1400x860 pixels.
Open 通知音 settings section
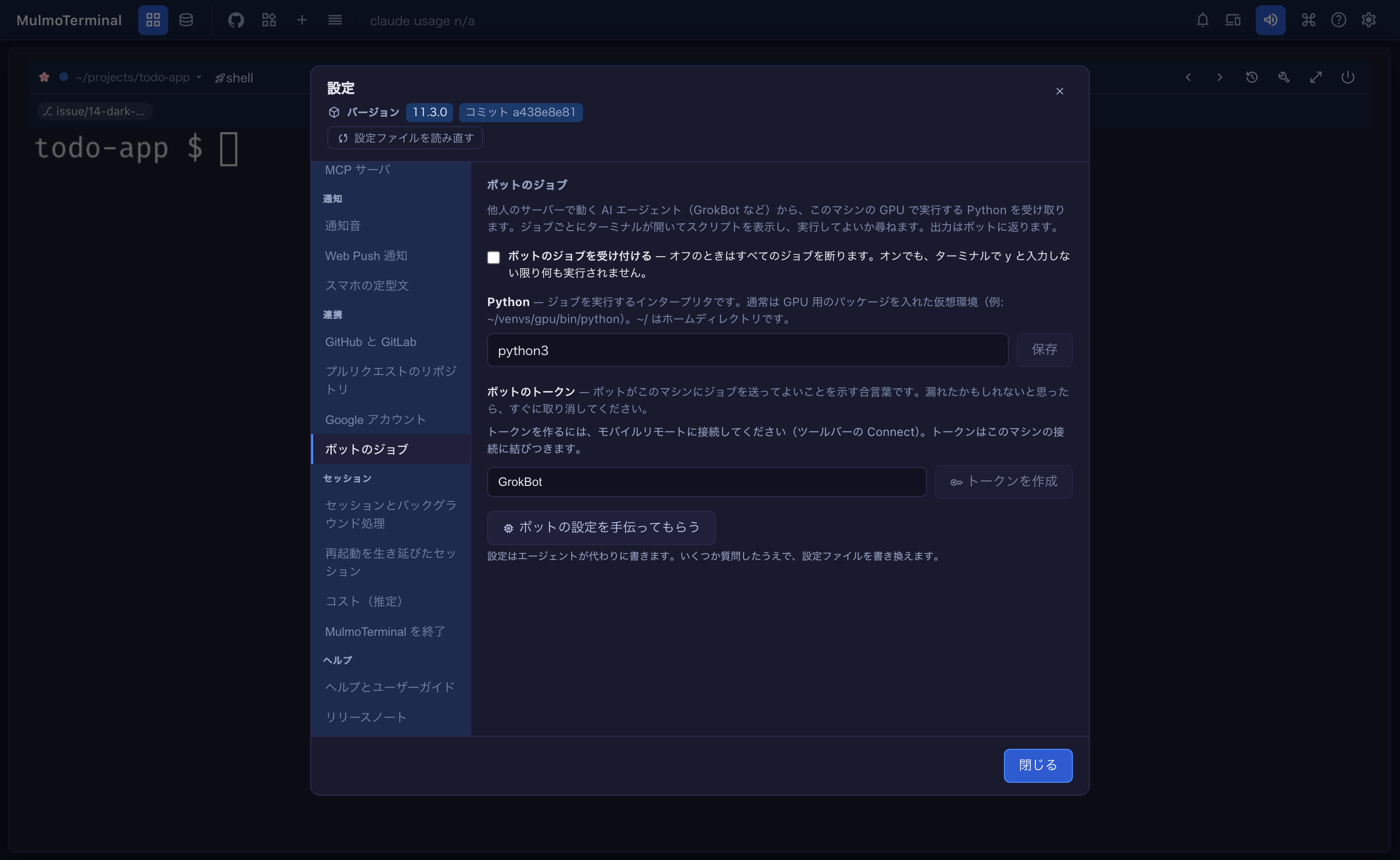click(x=391, y=226)
